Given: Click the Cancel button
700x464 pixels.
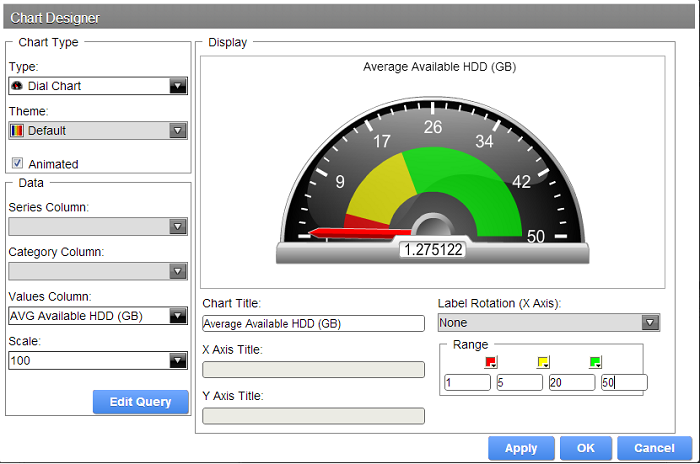Looking at the screenshot, I should [654, 448].
